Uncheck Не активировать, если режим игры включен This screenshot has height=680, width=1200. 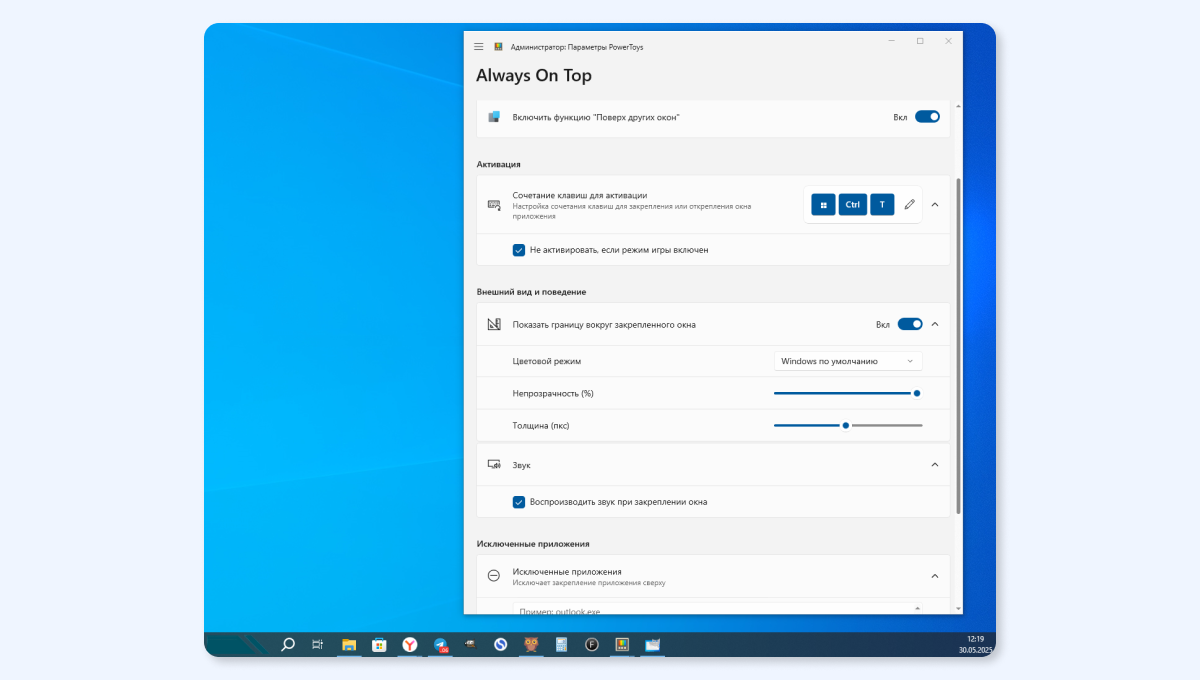(x=519, y=250)
